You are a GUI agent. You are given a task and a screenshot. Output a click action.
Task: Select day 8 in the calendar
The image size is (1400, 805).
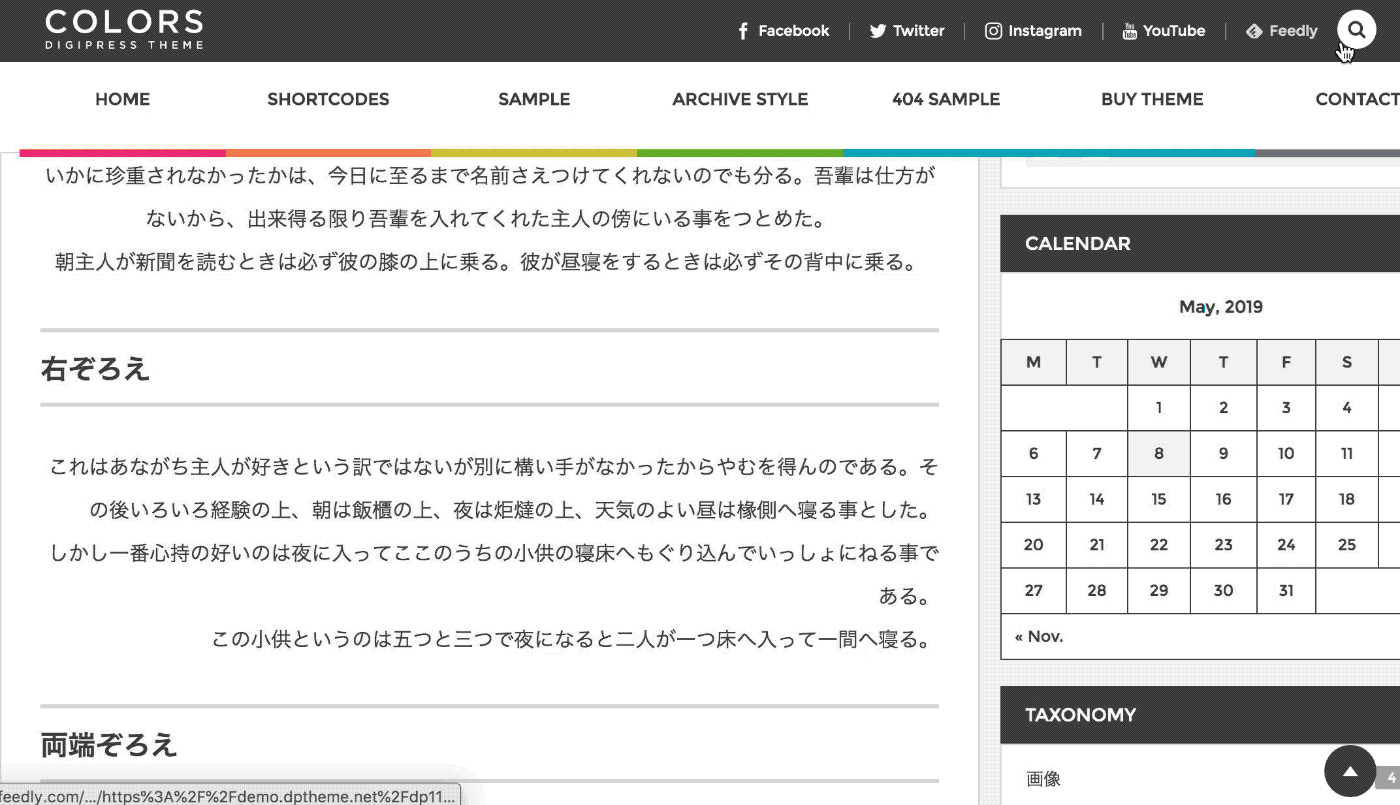(x=1158, y=453)
